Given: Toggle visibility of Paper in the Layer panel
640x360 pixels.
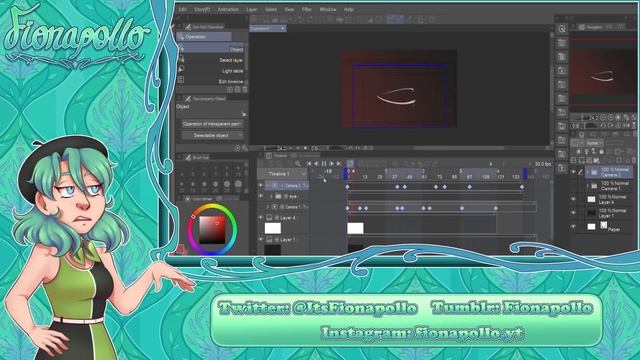Looking at the screenshot, I should tap(573, 227).
